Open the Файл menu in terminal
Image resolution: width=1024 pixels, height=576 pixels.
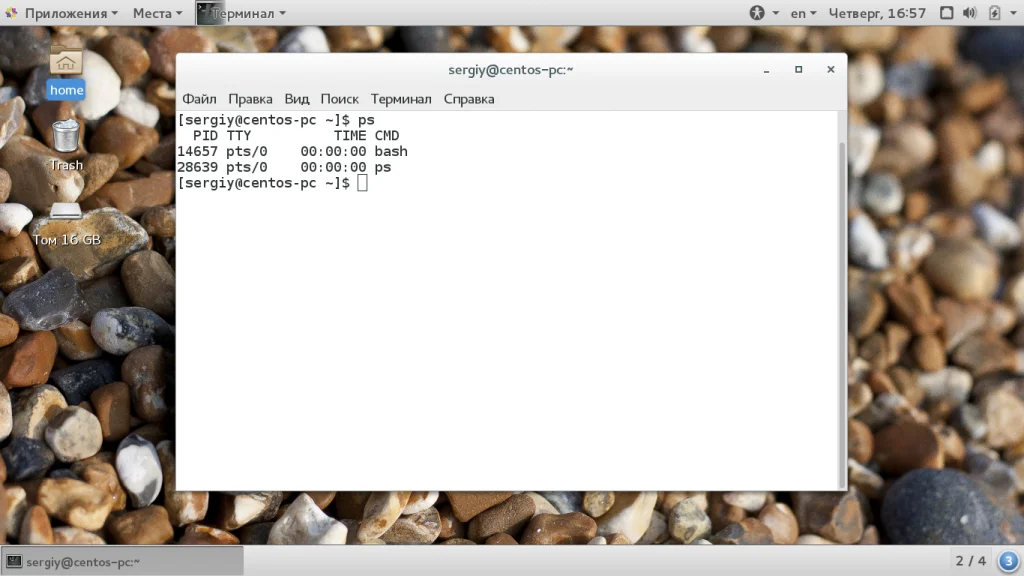pos(199,99)
